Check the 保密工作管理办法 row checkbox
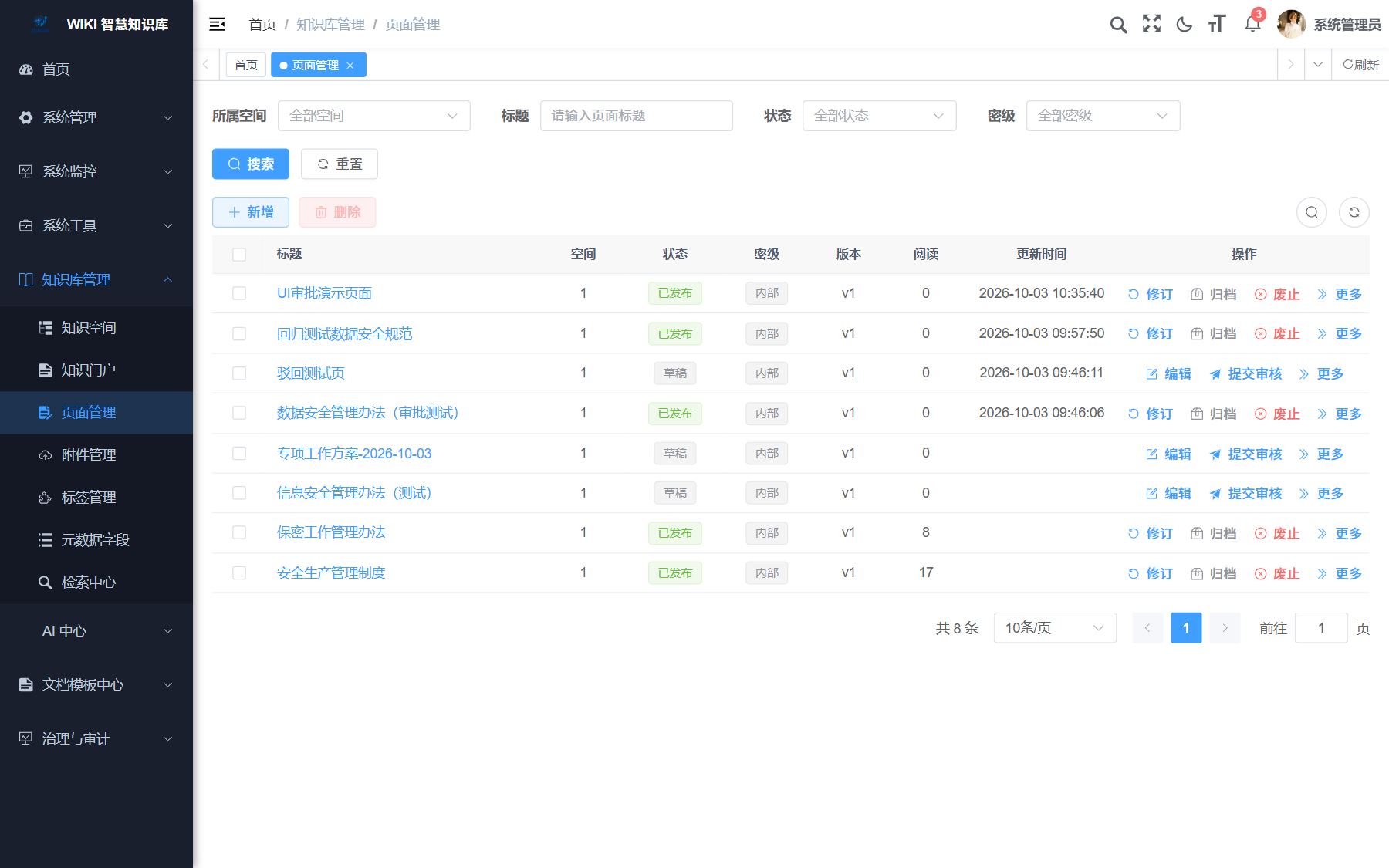Image resolution: width=1389 pixels, height=868 pixels. pyautogui.click(x=239, y=532)
